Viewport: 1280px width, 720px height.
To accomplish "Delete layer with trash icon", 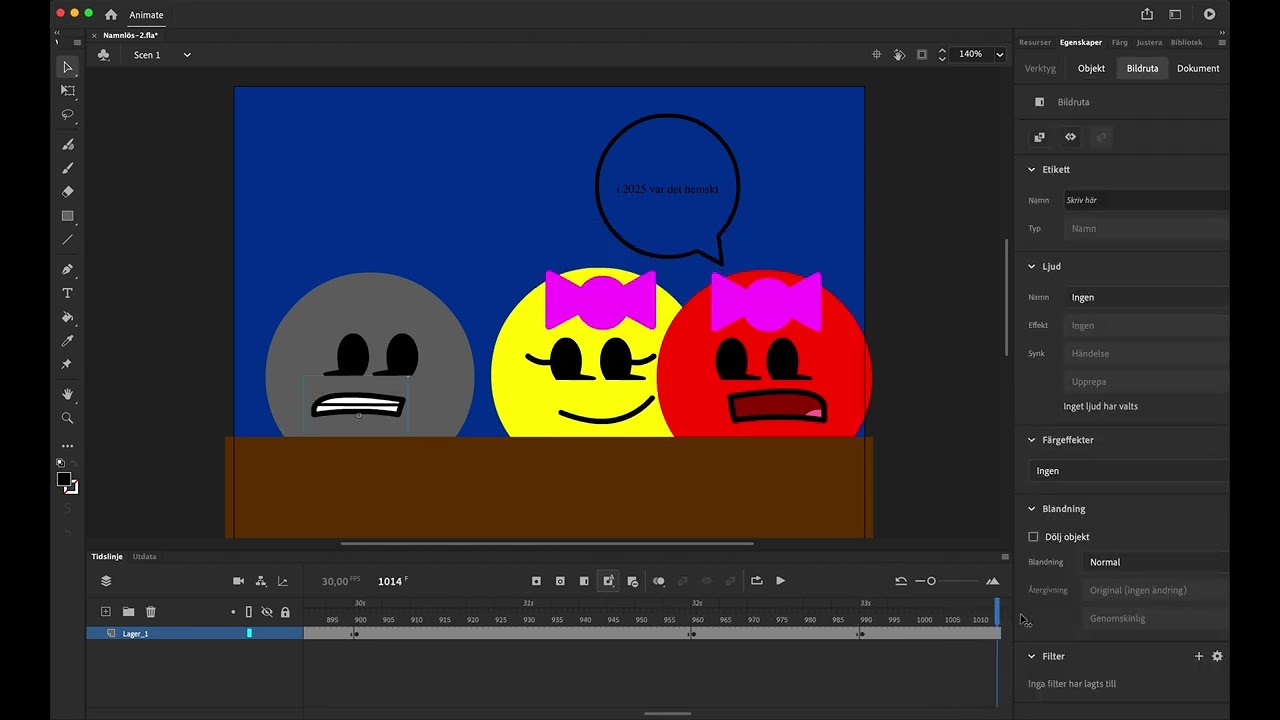I will 151,612.
